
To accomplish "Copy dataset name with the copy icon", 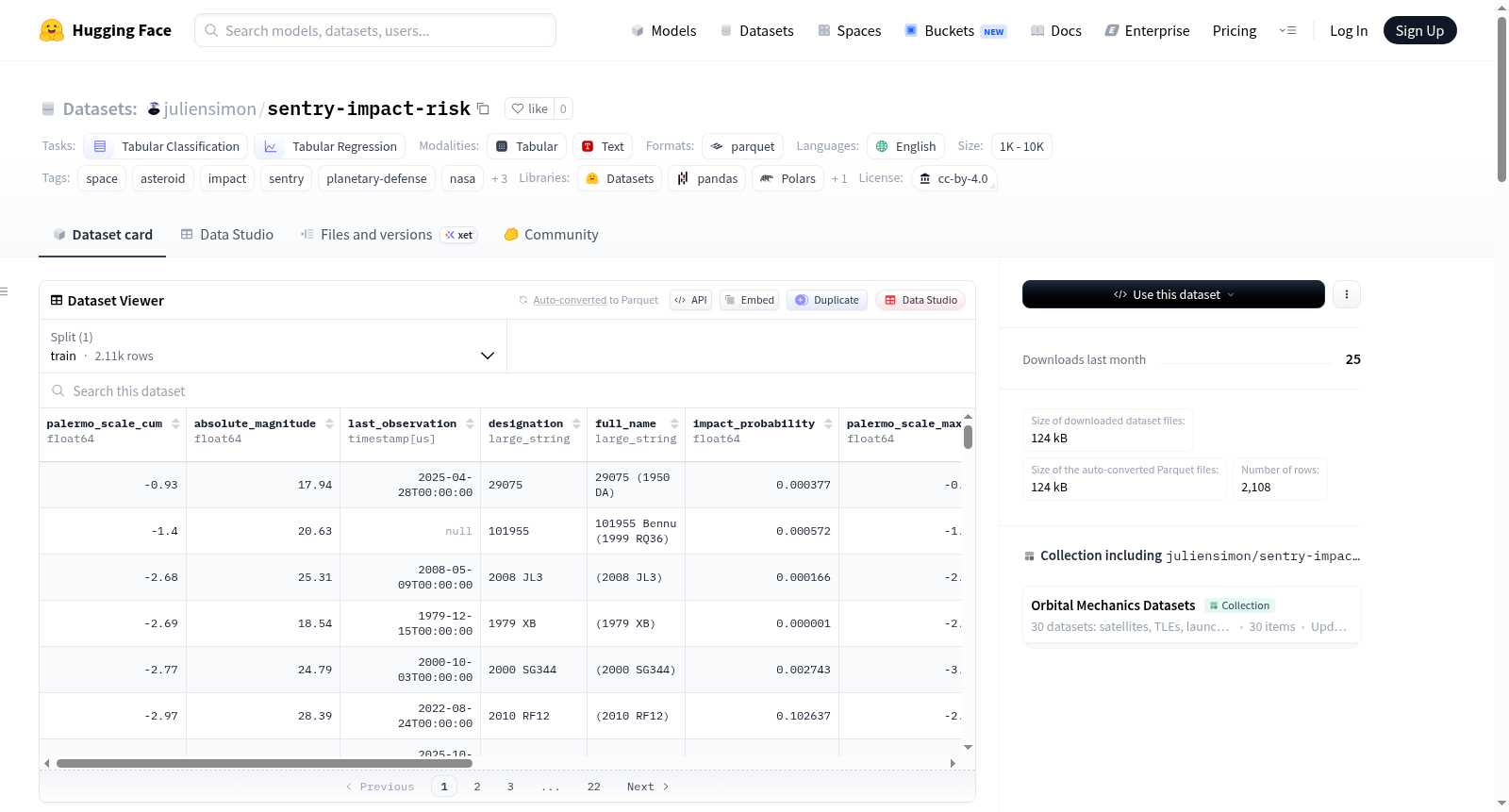I will 483,108.
